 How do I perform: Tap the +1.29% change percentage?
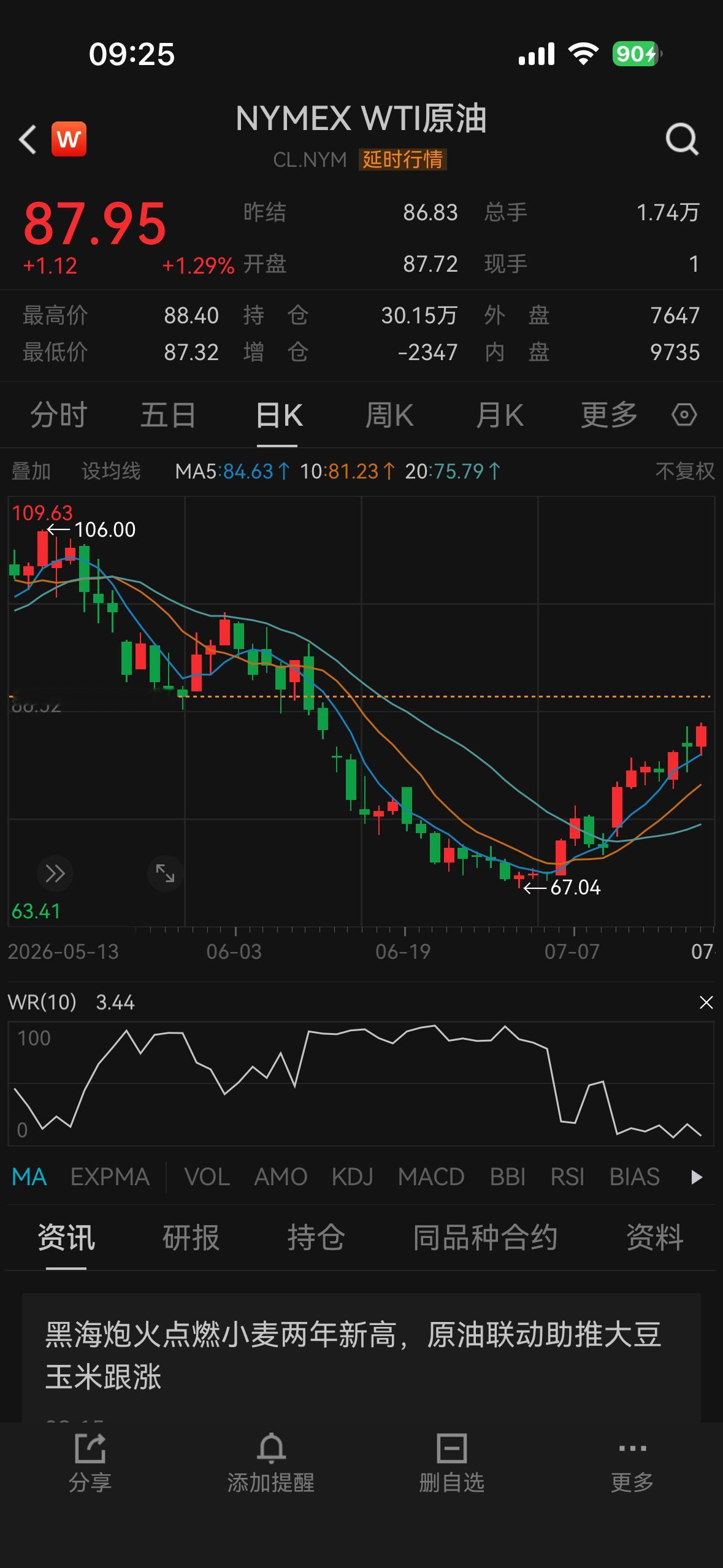coord(198,266)
